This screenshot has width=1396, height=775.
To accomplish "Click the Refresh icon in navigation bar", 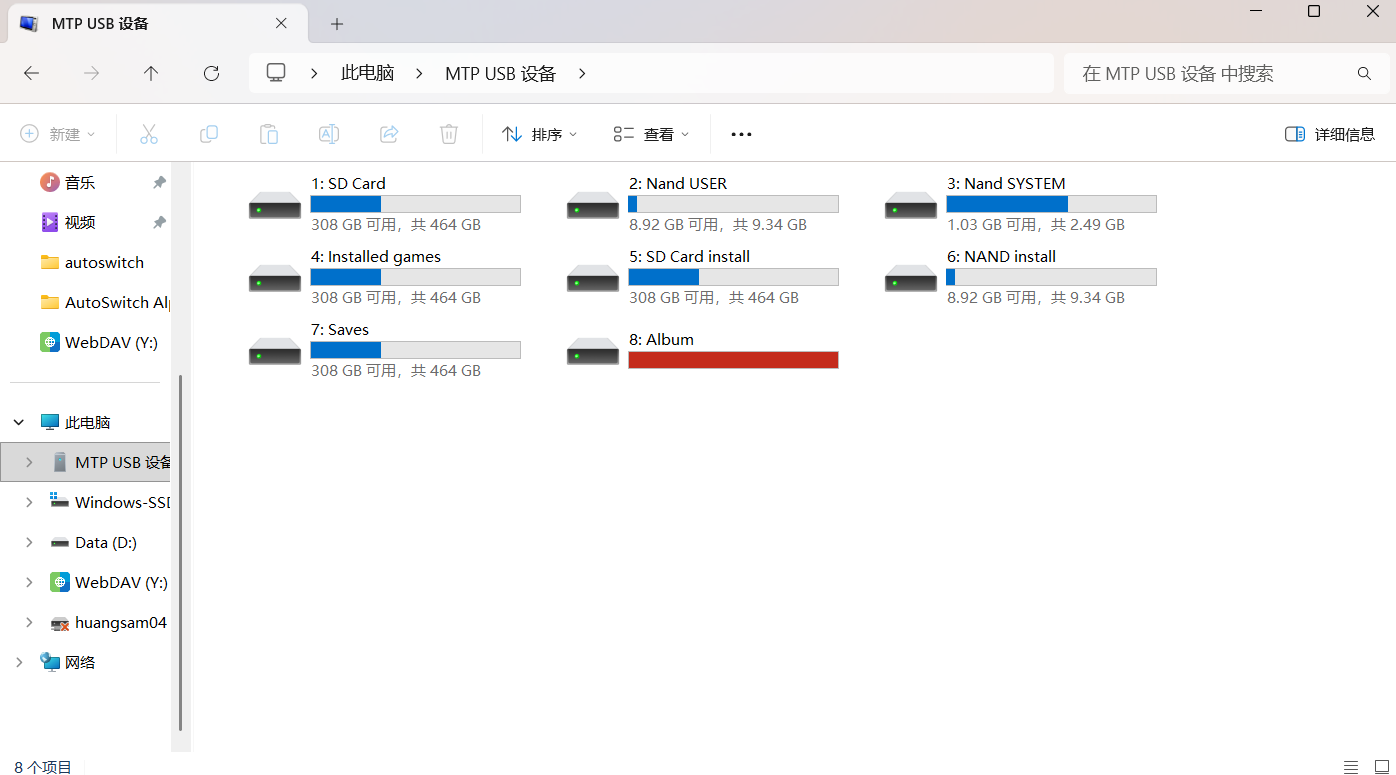I will coord(211,73).
